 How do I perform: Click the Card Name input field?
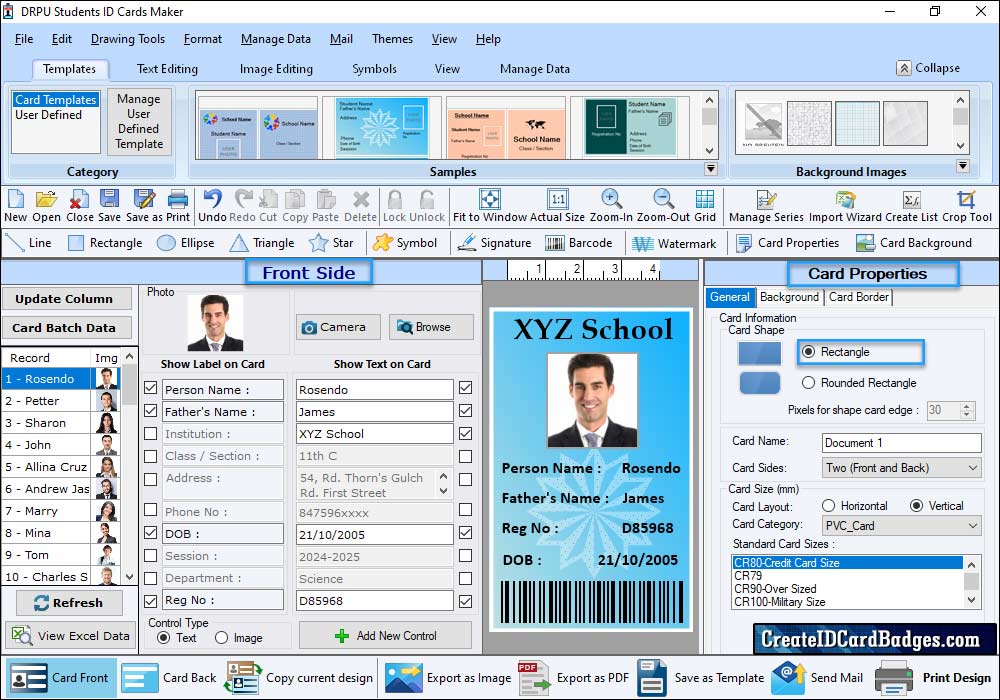(901, 442)
